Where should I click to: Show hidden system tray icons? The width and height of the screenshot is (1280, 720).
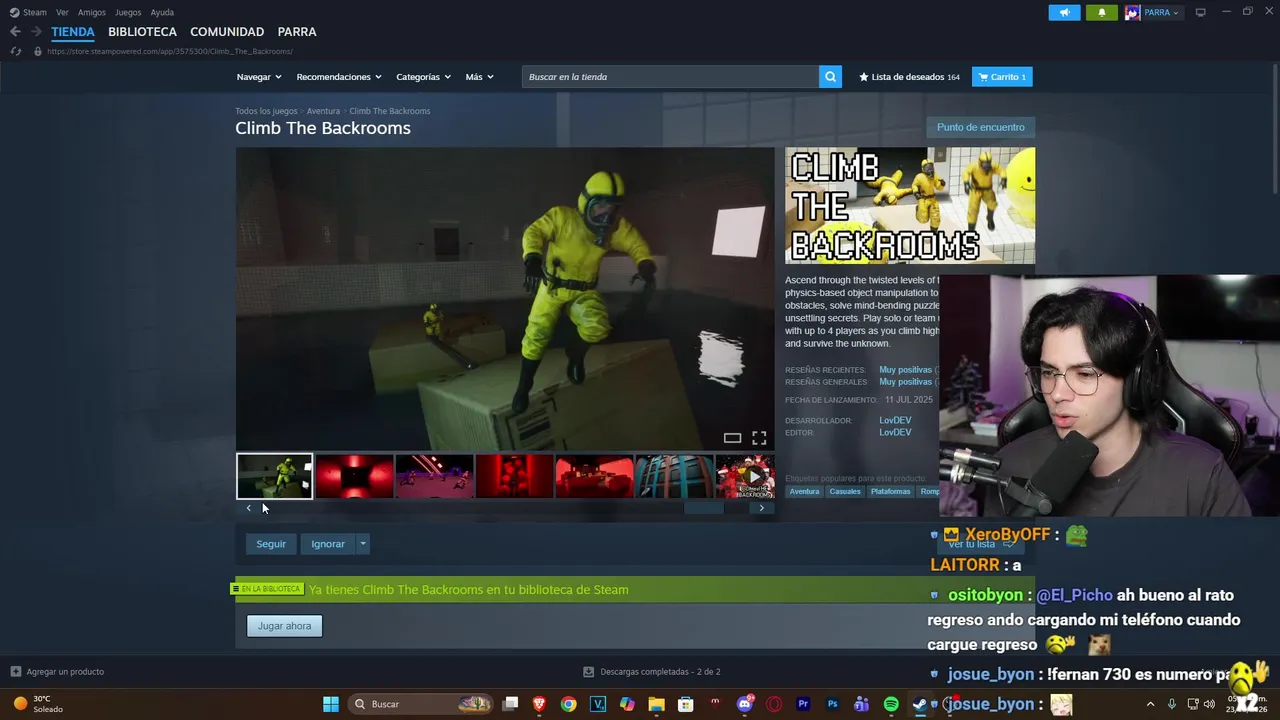(1150, 704)
